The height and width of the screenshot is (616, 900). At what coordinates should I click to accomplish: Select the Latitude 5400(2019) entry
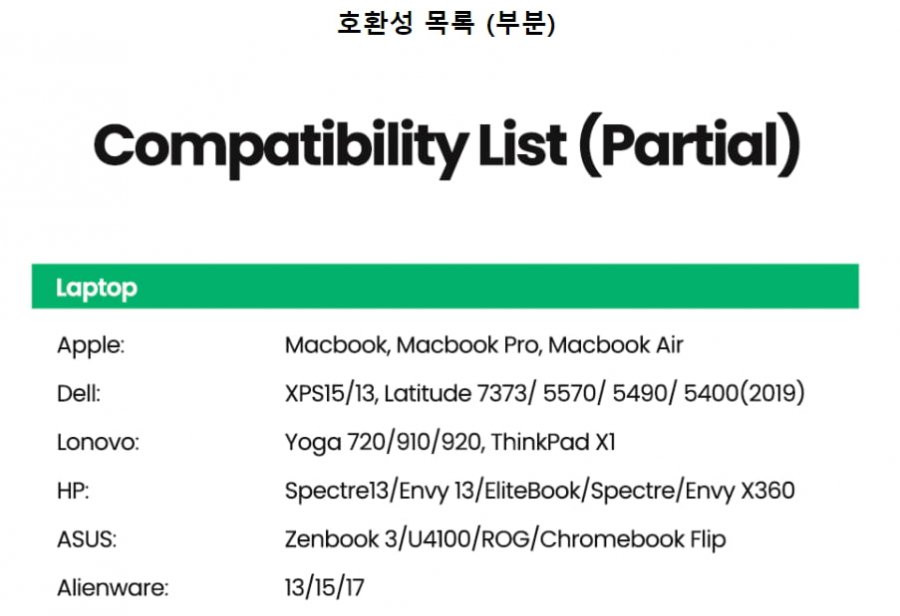coord(744,394)
